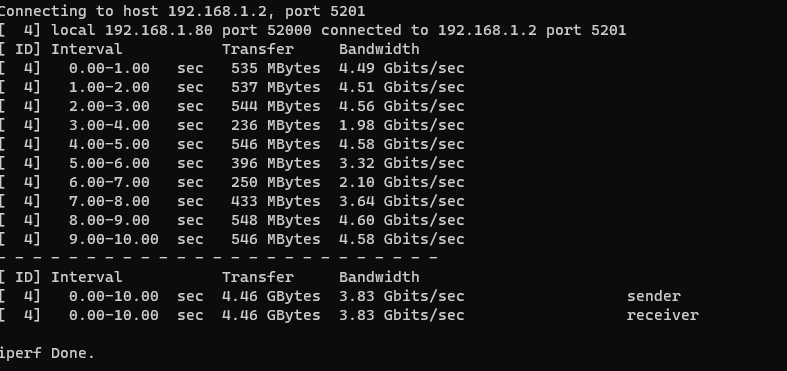
Task: Click the 537 MBytes transfer value
Action: (x=276, y=87)
